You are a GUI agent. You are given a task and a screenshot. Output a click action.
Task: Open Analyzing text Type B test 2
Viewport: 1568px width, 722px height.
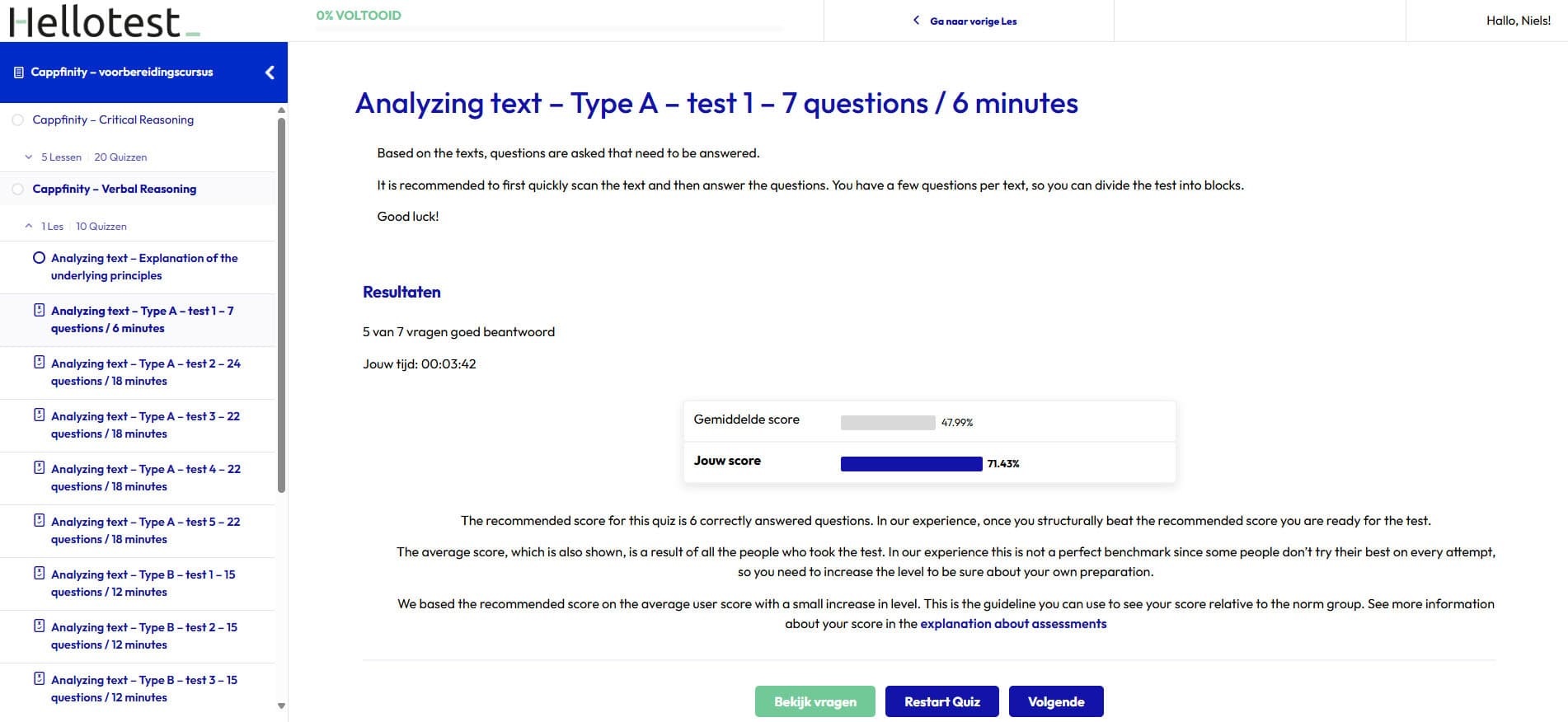coord(144,635)
